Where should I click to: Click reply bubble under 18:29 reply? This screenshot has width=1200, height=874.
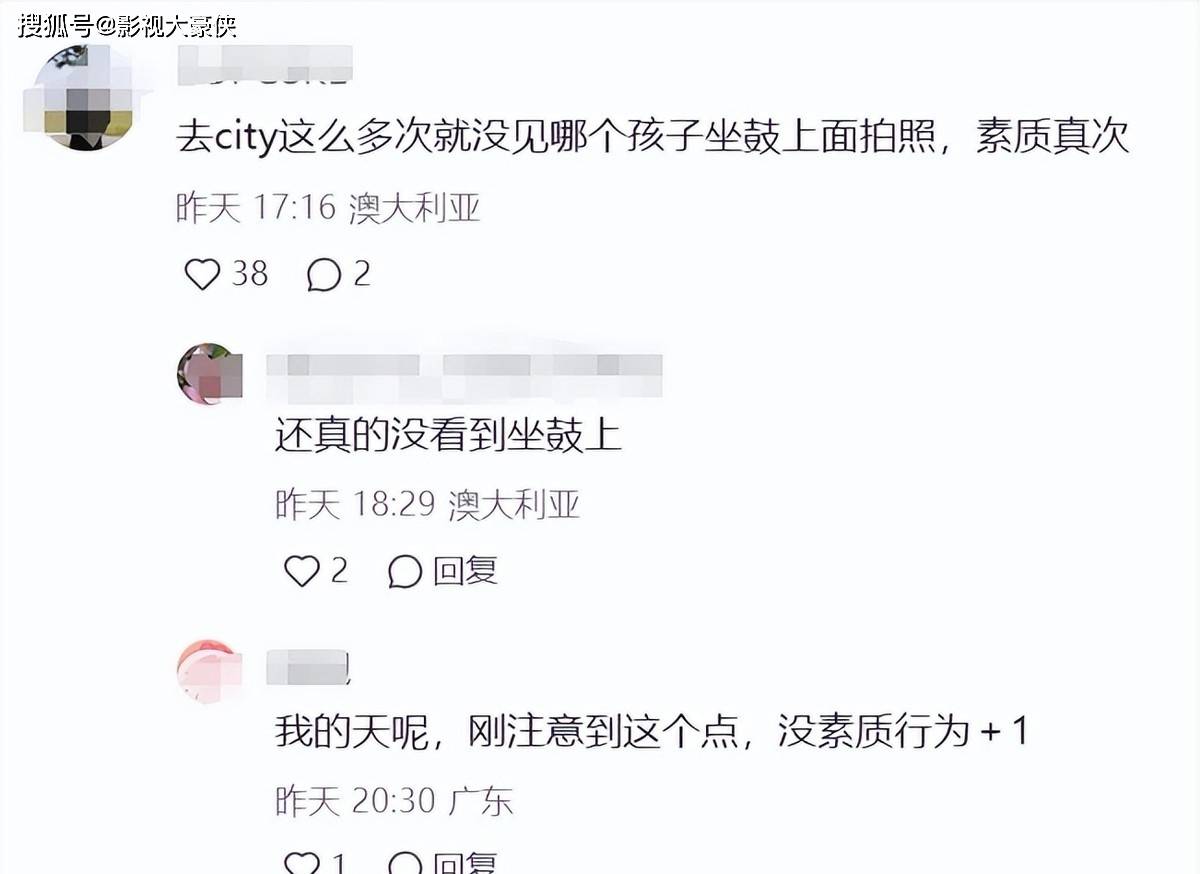405,572
